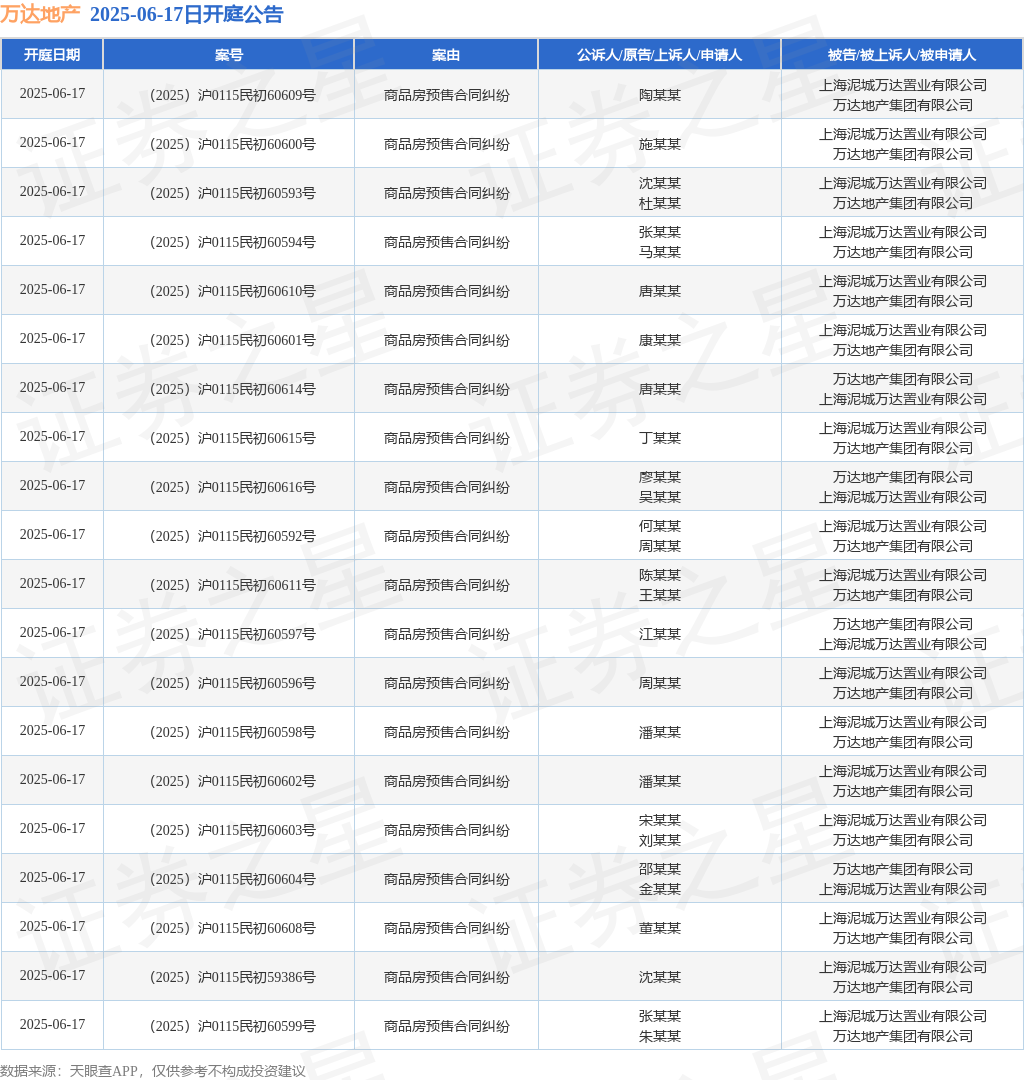Click plaintiff name 何某某

click(x=660, y=526)
